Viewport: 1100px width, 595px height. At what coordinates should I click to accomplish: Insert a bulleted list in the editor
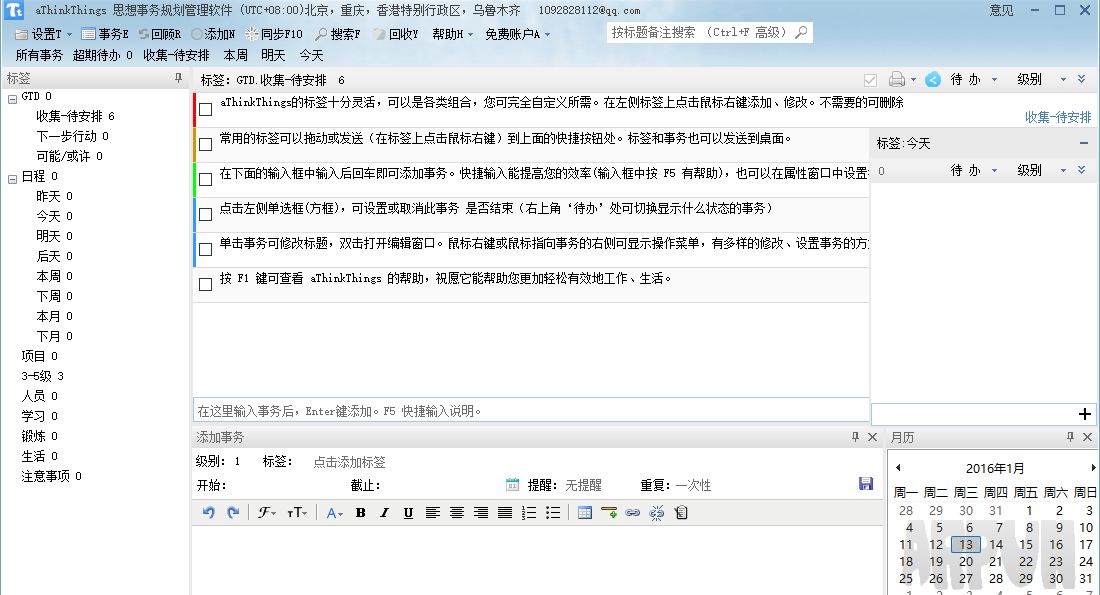pyautogui.click(x=553, y=513)
